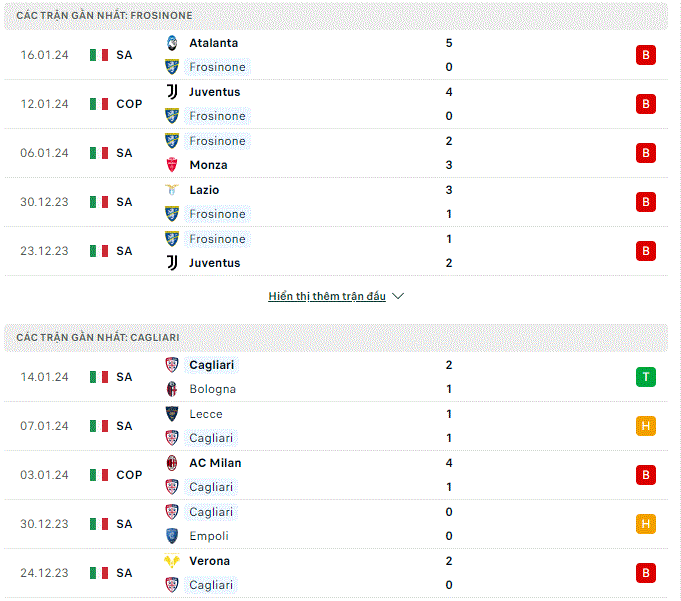The height and width of the screenshot is (601, 681).
Task: Click the Lecce club logo
Action: point(172,414)
